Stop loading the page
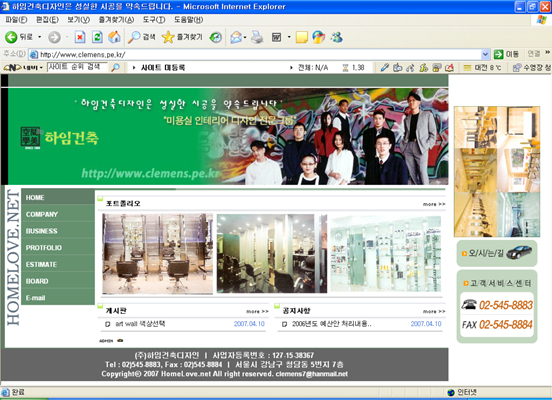Viewport: 552px width, 400px height. tap(80, 37)
